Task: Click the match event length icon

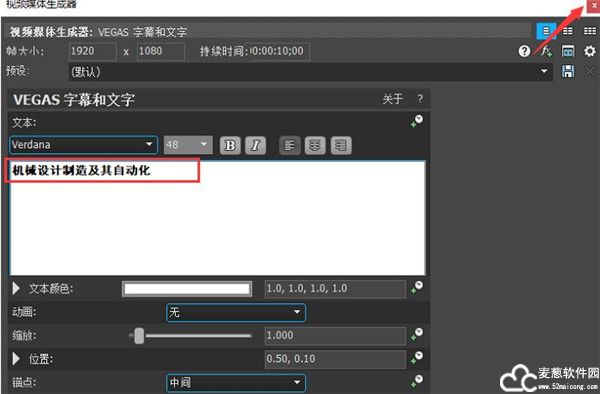Action: [568, 51]
